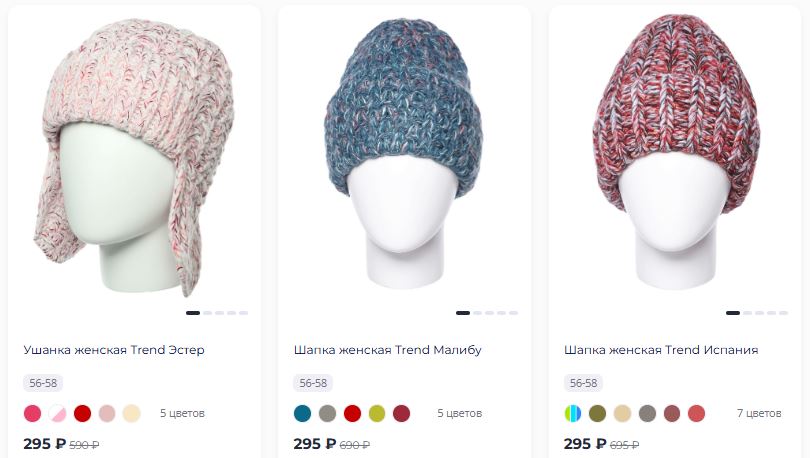Select the cream color swatch for Эстер

tap(132, 414)
